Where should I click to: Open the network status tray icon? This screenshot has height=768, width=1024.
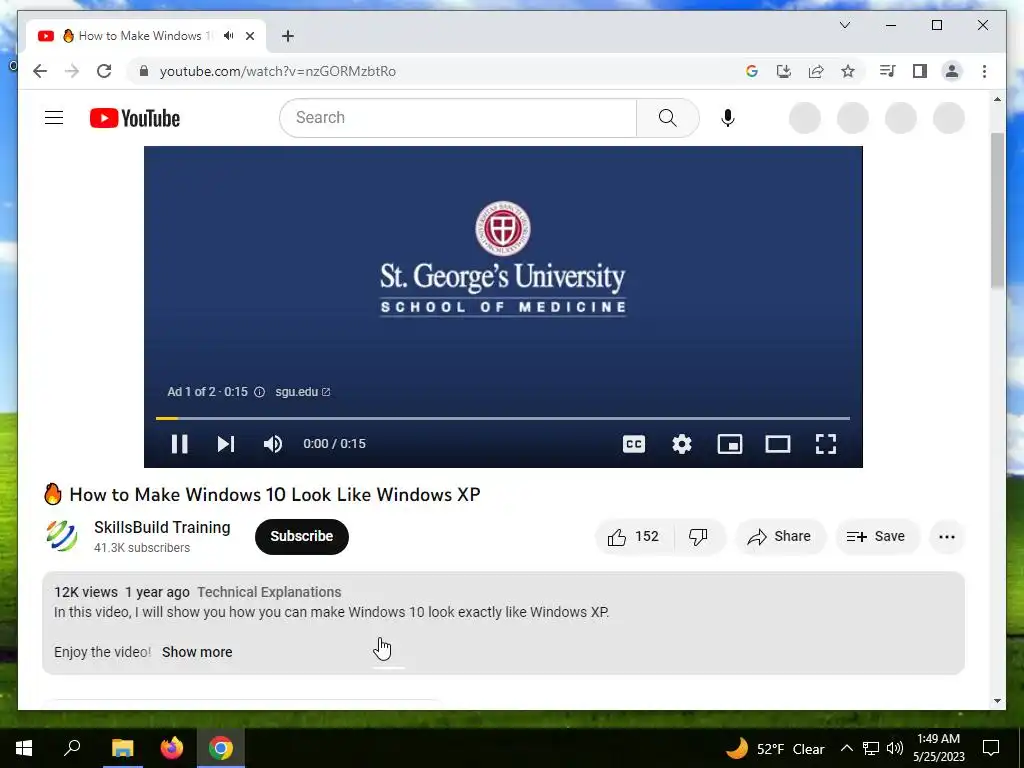point(871,748)
